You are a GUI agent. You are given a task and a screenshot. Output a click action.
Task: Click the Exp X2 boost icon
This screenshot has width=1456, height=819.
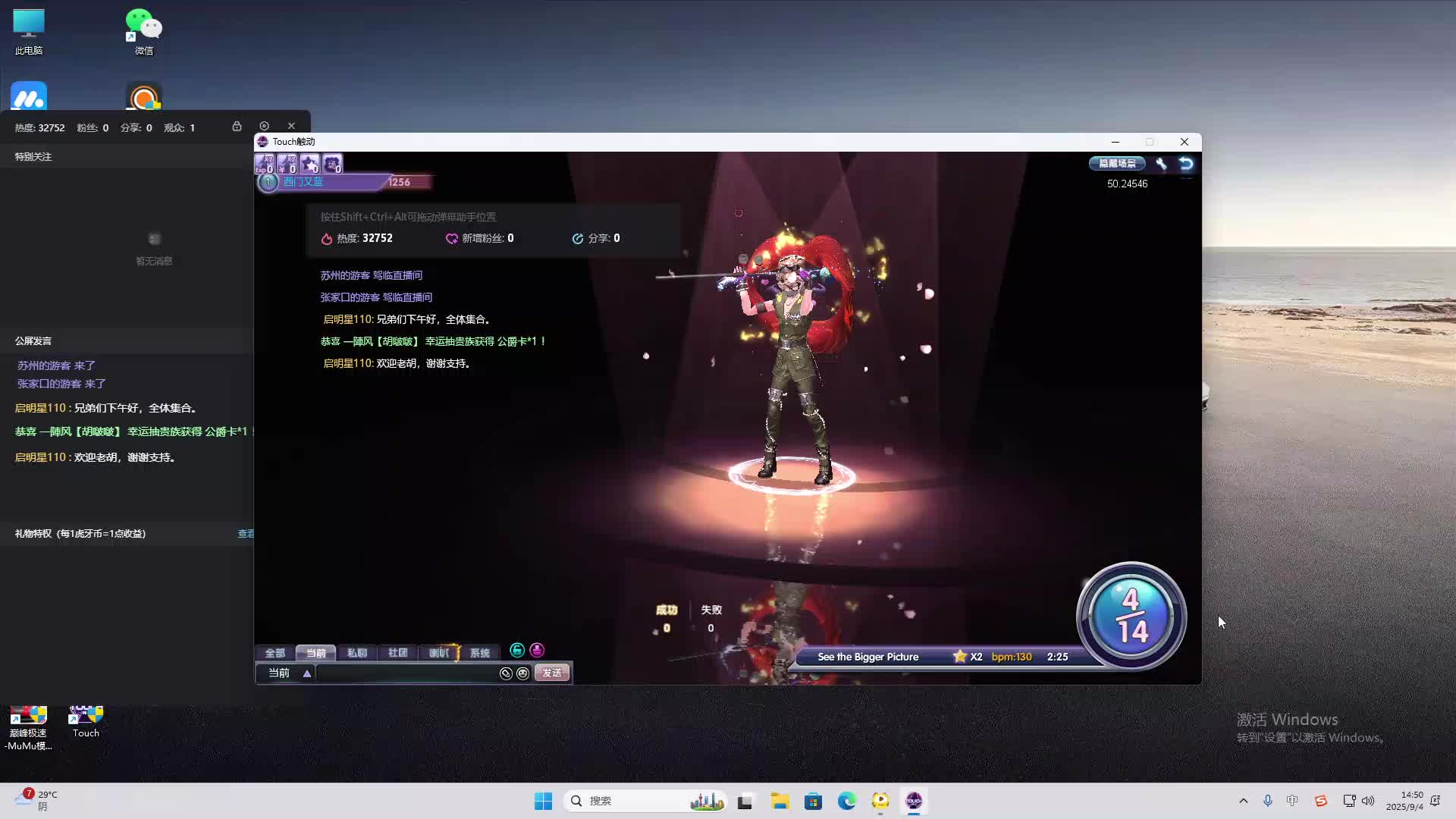(x=264, y=163)
